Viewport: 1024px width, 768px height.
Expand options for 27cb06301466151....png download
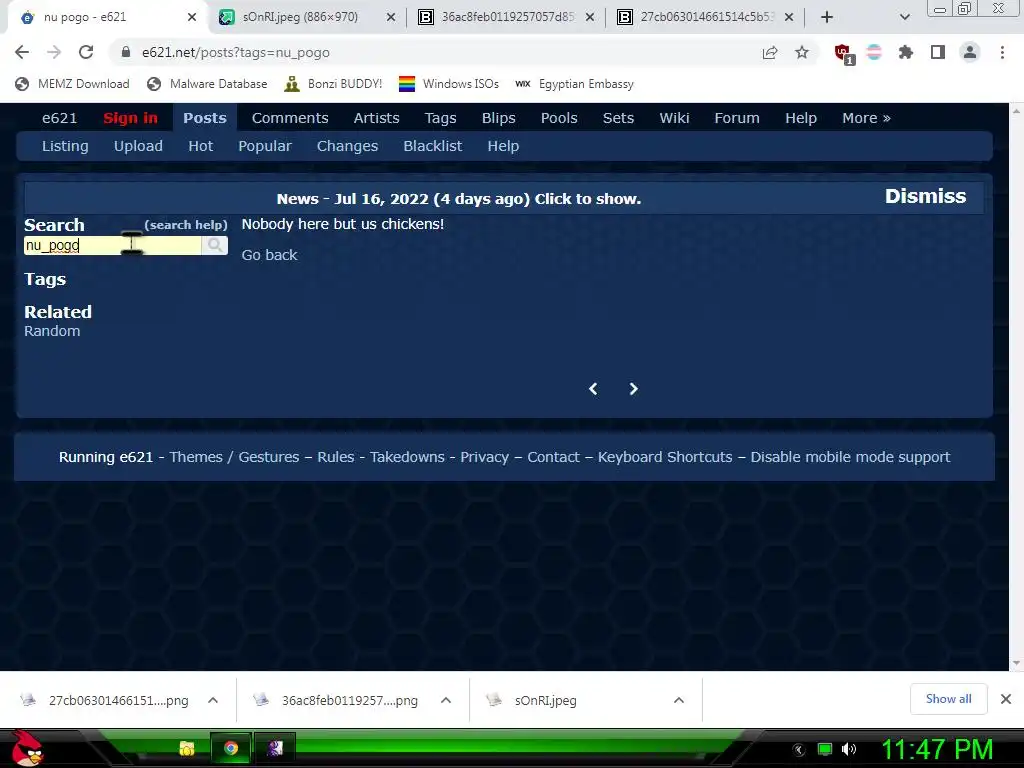213,700
